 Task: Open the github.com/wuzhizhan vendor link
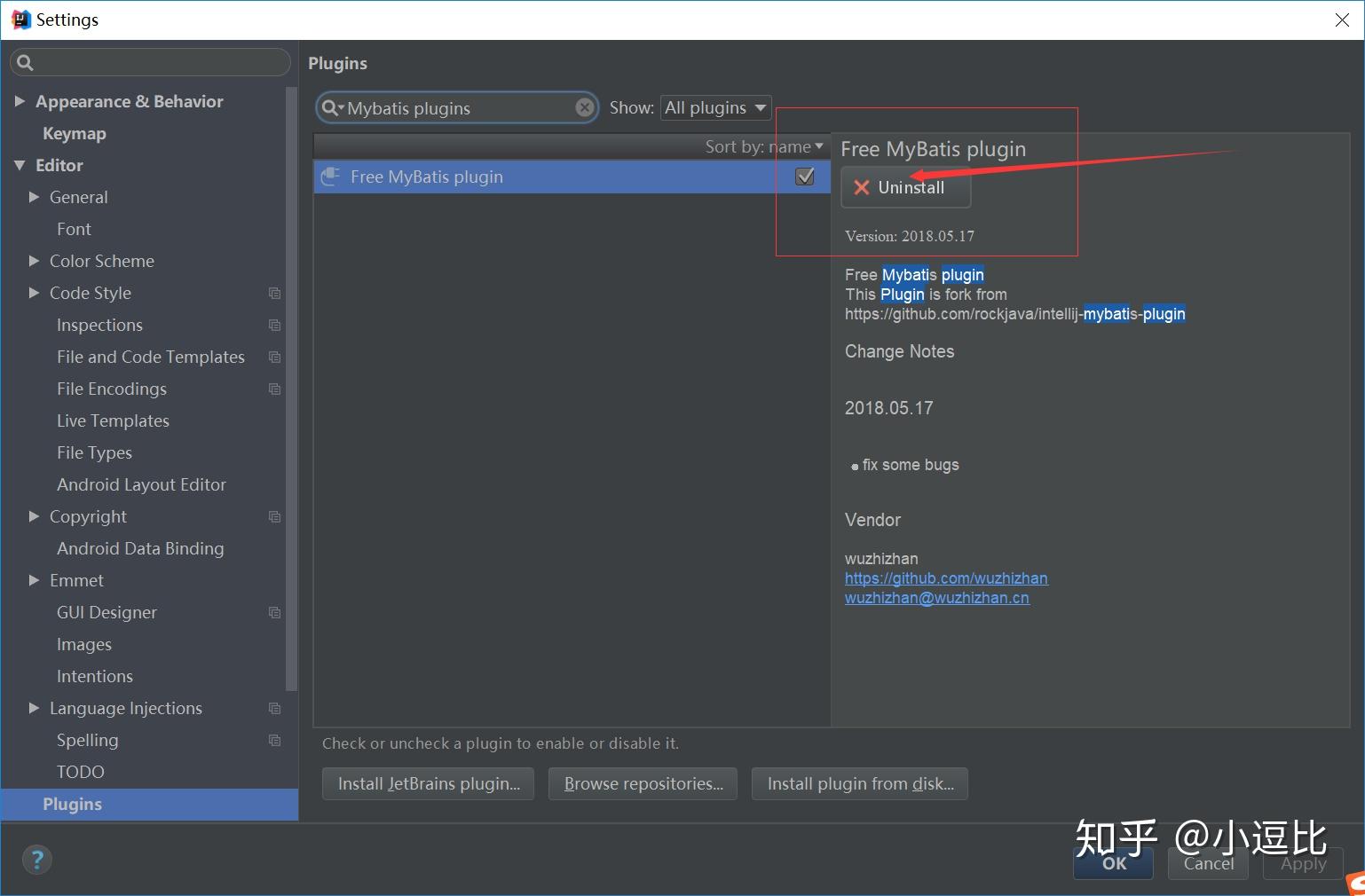coord(946,578)
